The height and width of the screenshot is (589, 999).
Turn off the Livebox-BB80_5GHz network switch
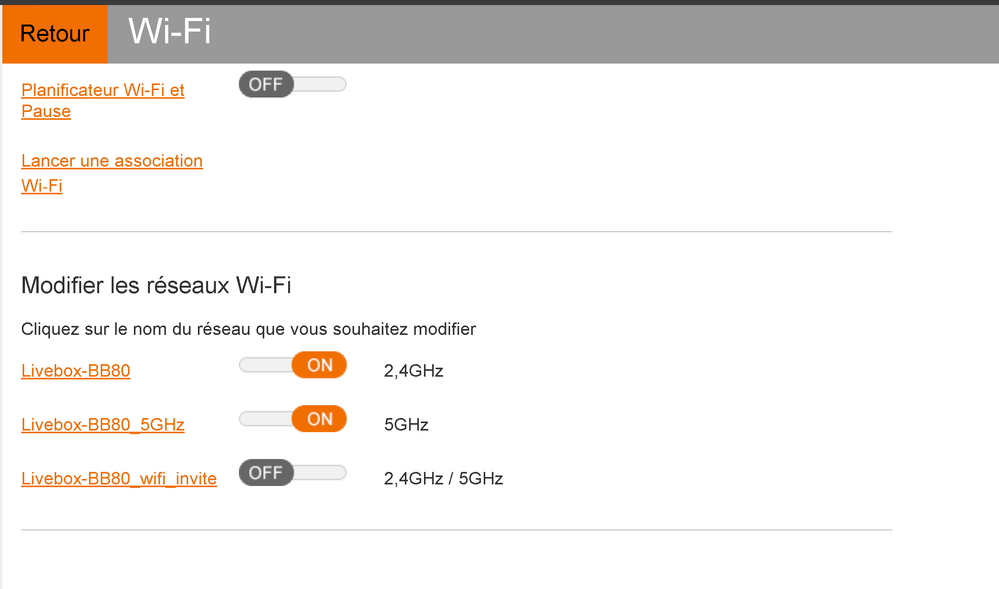[292, 418]
